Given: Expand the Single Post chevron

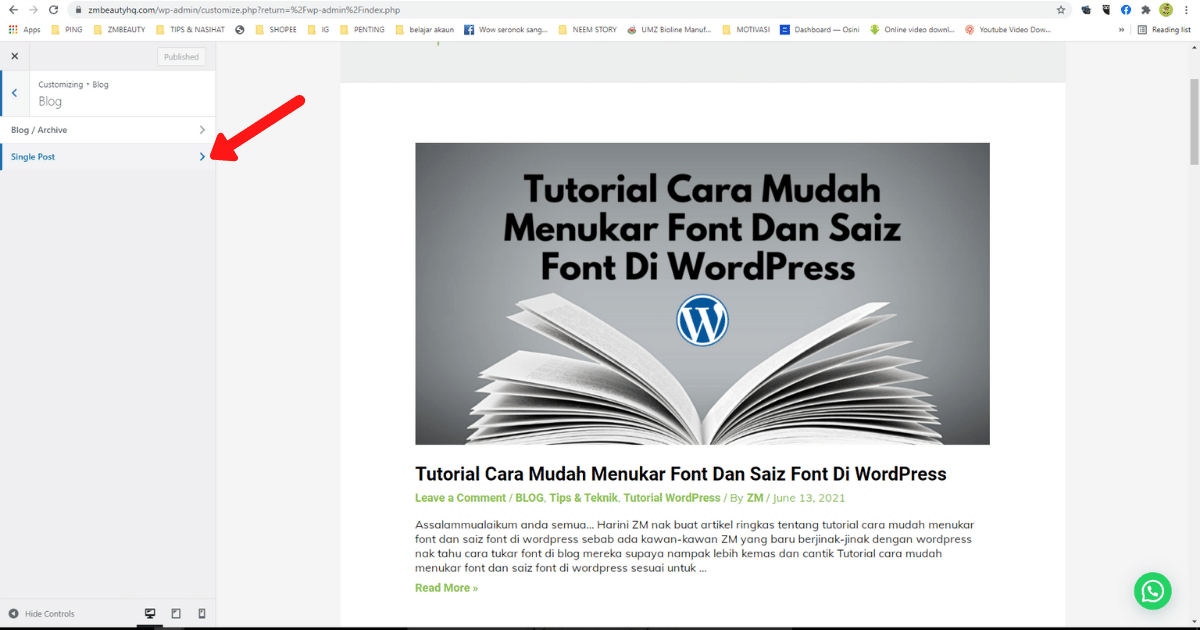Looking at the screenshot, I should pyautogui.click(x=202, y=157).
